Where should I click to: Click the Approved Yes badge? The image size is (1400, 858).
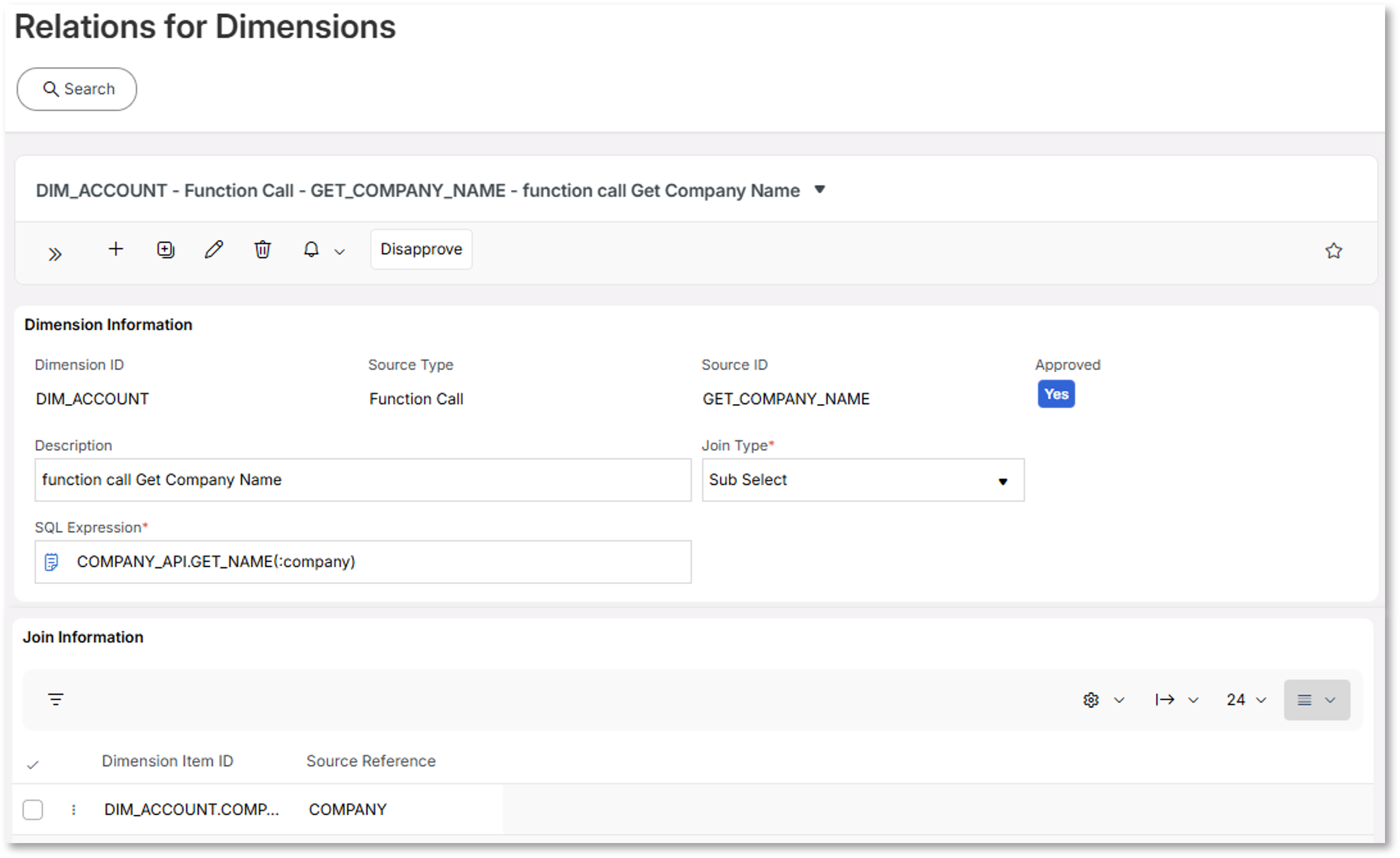pos(1056,394)
